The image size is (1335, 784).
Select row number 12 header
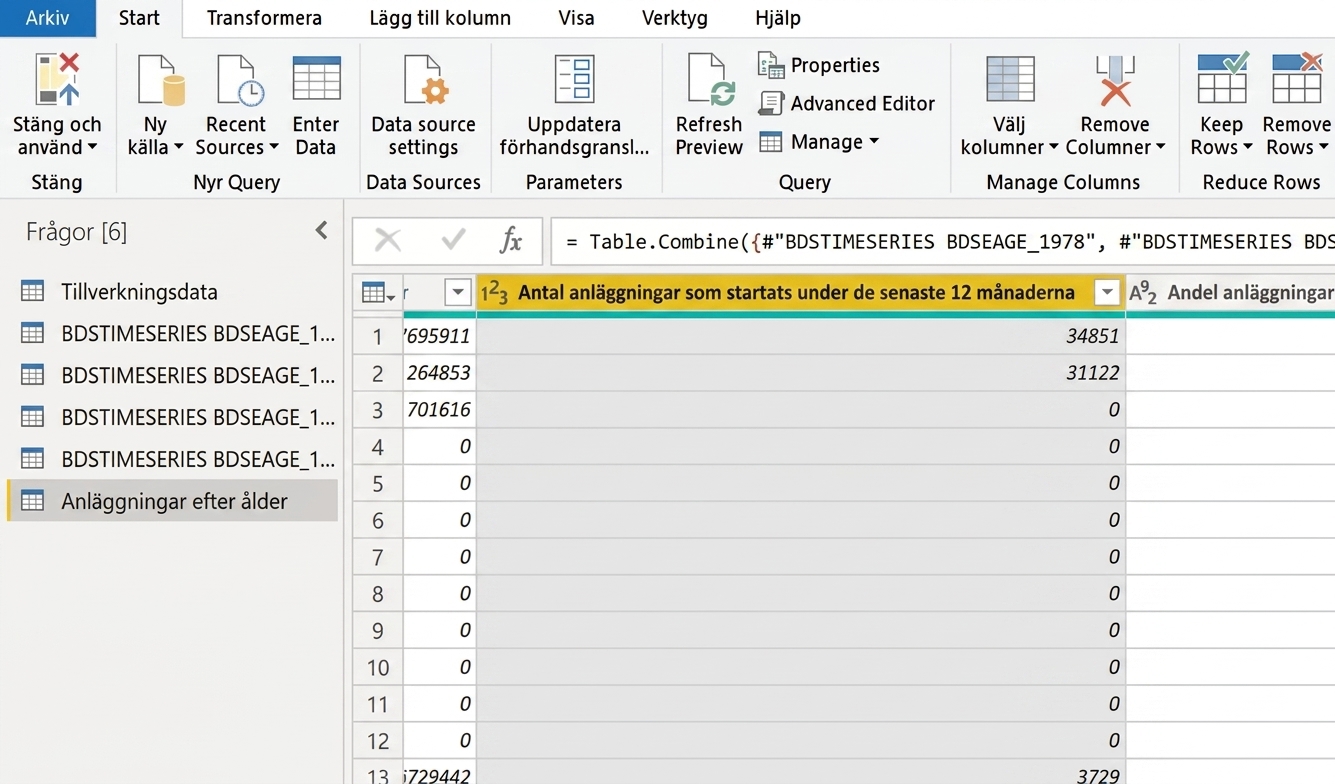[378, 741]
